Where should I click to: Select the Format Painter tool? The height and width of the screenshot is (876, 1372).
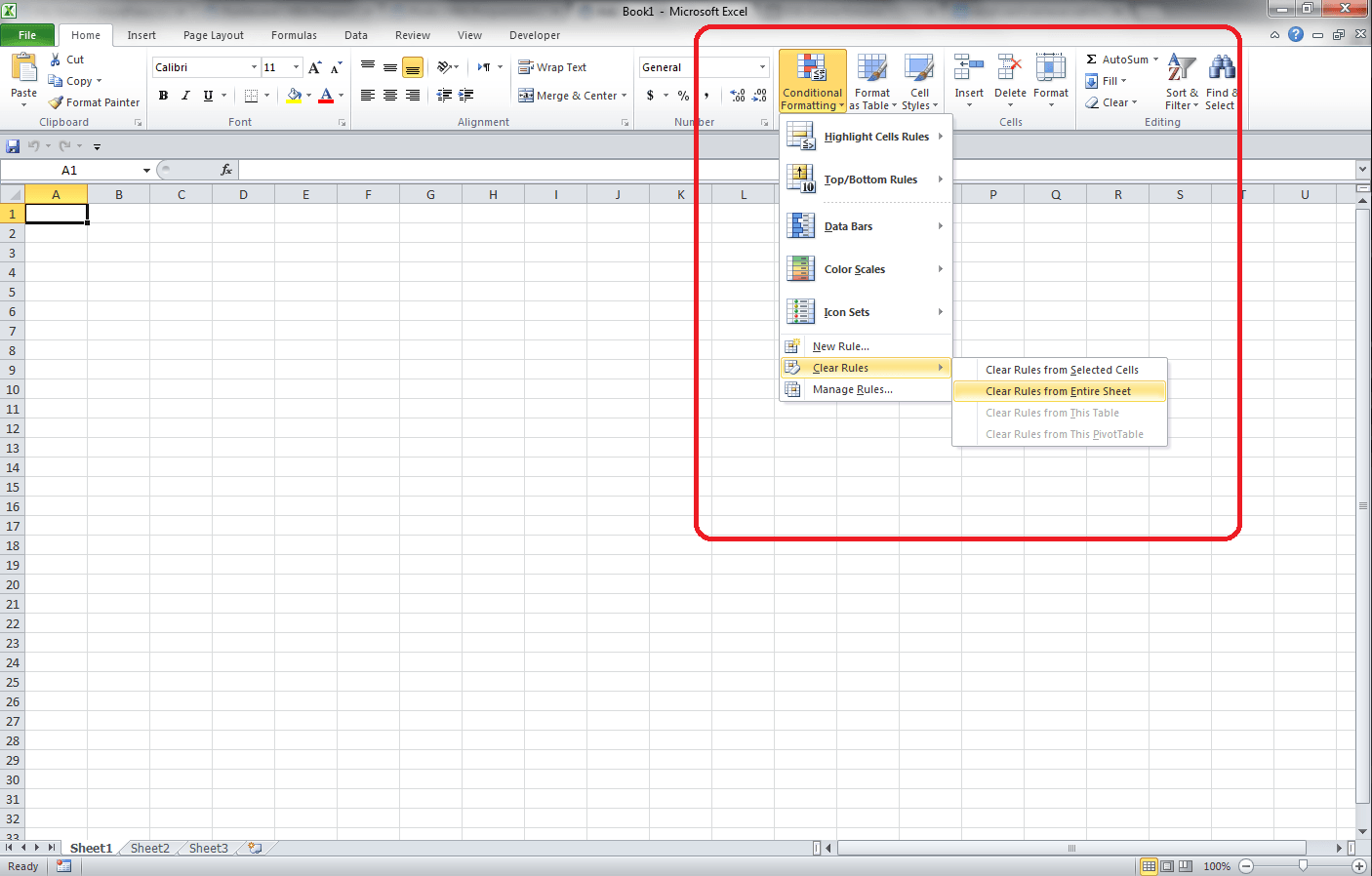pyautogui.click(x=95, y=101)
